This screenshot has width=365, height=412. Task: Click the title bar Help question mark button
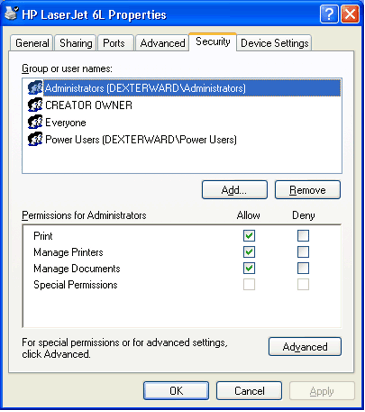[329, 14]
